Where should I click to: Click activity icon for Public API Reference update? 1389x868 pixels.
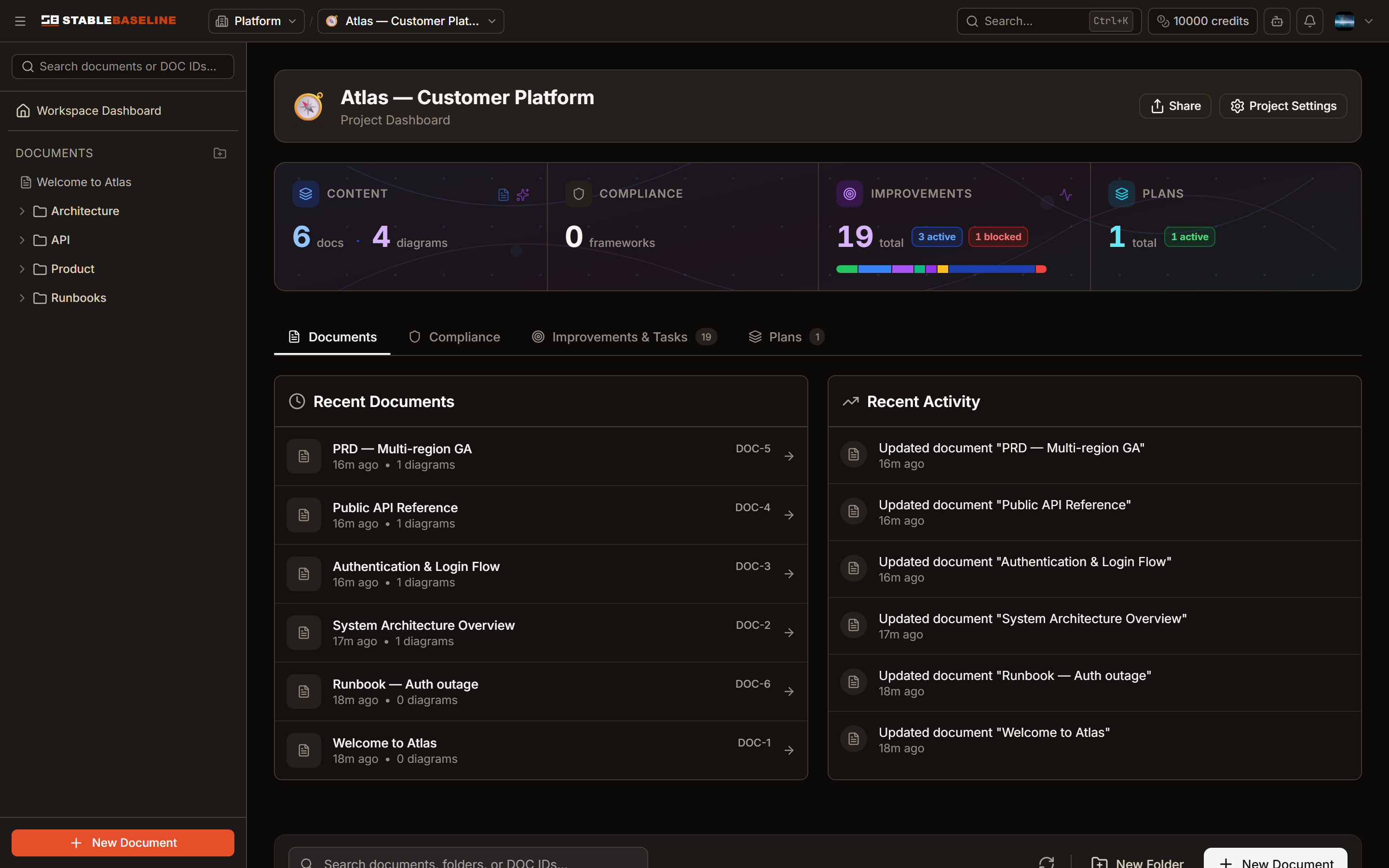854,512
